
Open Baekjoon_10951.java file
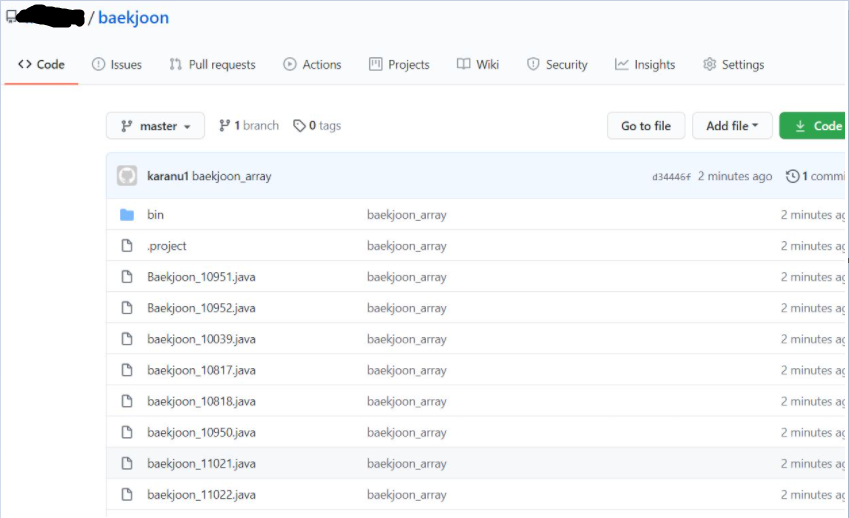click(x=201, y=277)
